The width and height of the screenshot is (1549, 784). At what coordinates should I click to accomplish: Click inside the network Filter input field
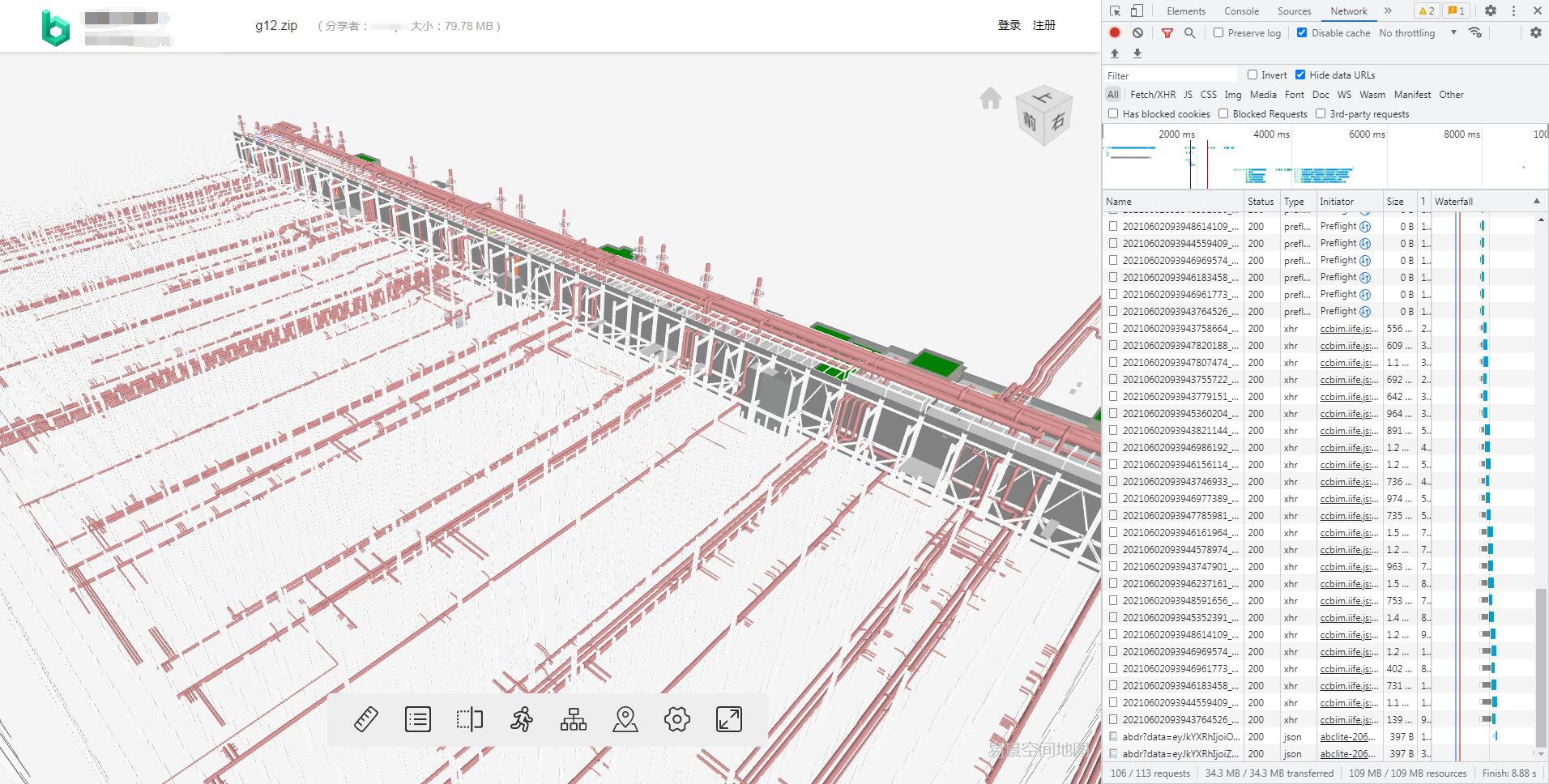tap(1167, 75)
